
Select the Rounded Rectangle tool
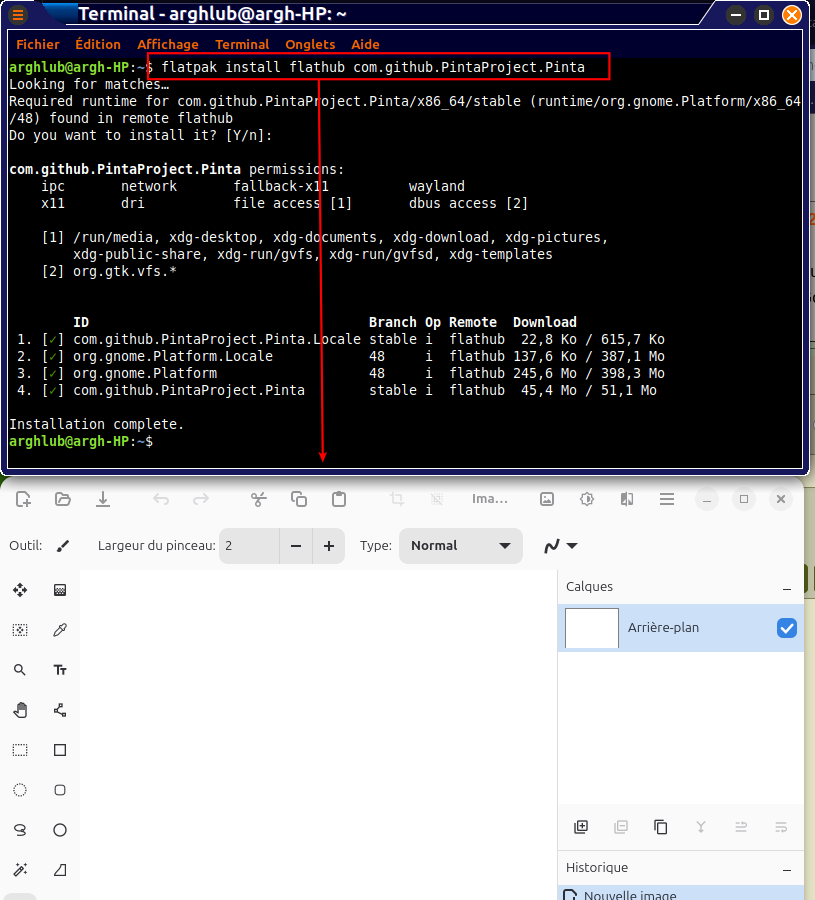[x=60, y=790]
